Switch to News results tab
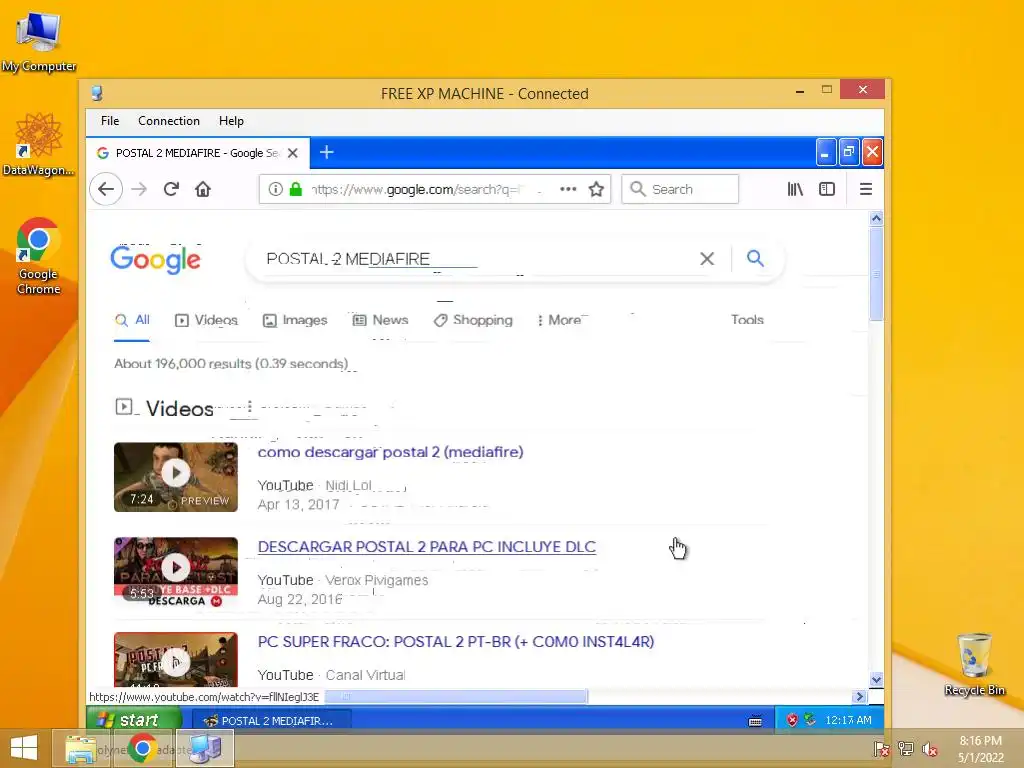1024x768 pixels. [380, 320]
